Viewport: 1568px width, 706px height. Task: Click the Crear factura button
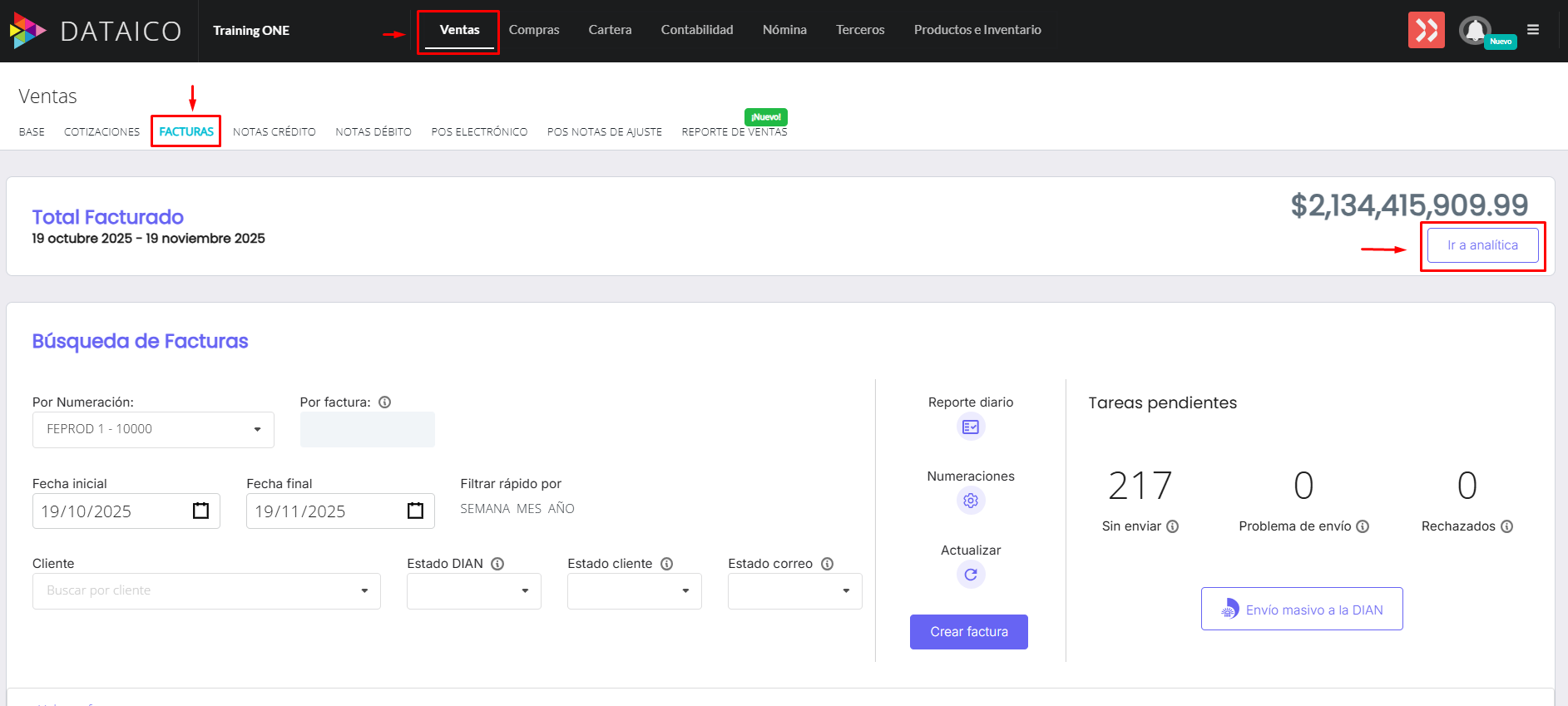[968, 632]
